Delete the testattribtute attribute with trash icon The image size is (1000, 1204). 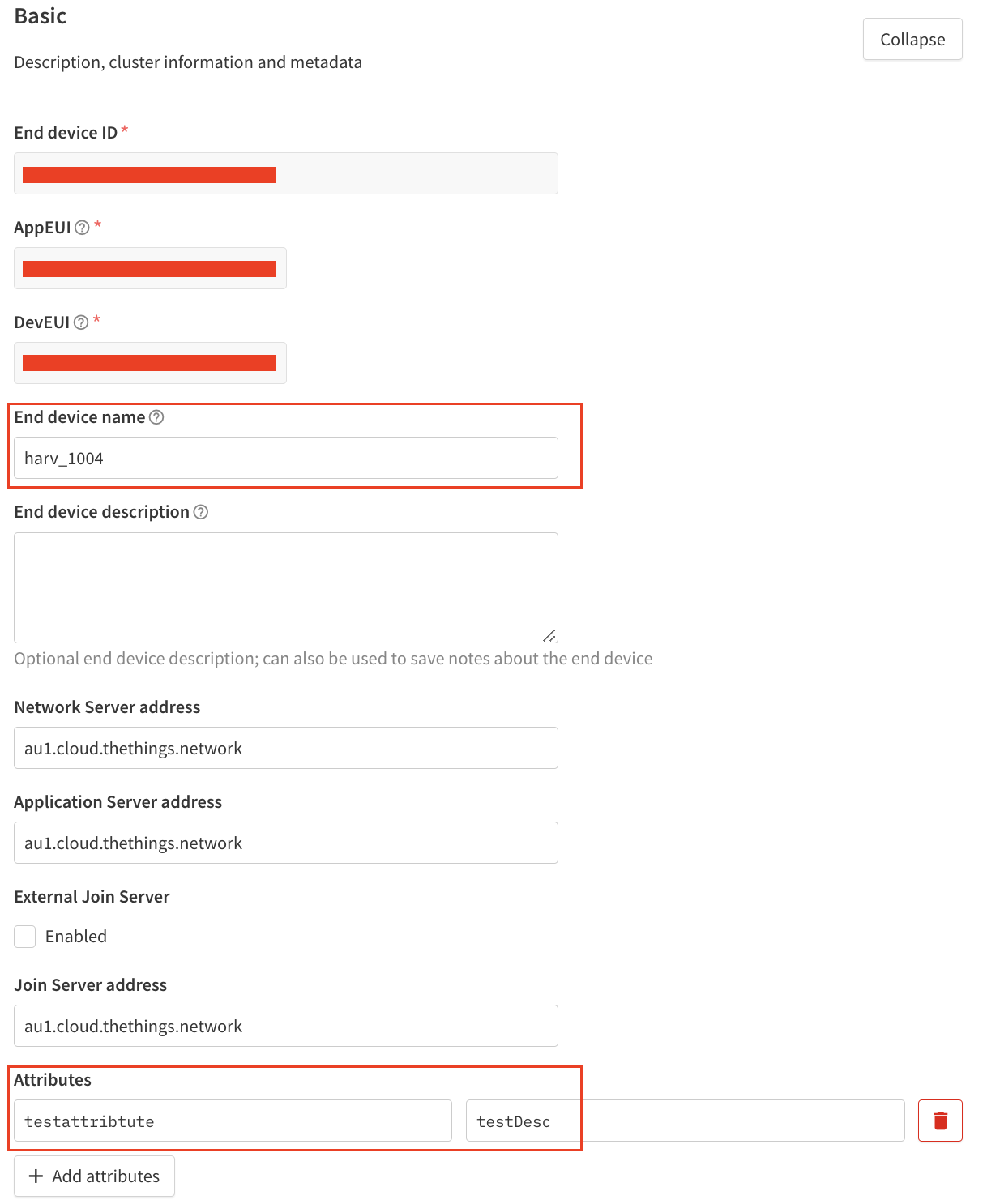pyautogui.click(x=939, y=1121)
